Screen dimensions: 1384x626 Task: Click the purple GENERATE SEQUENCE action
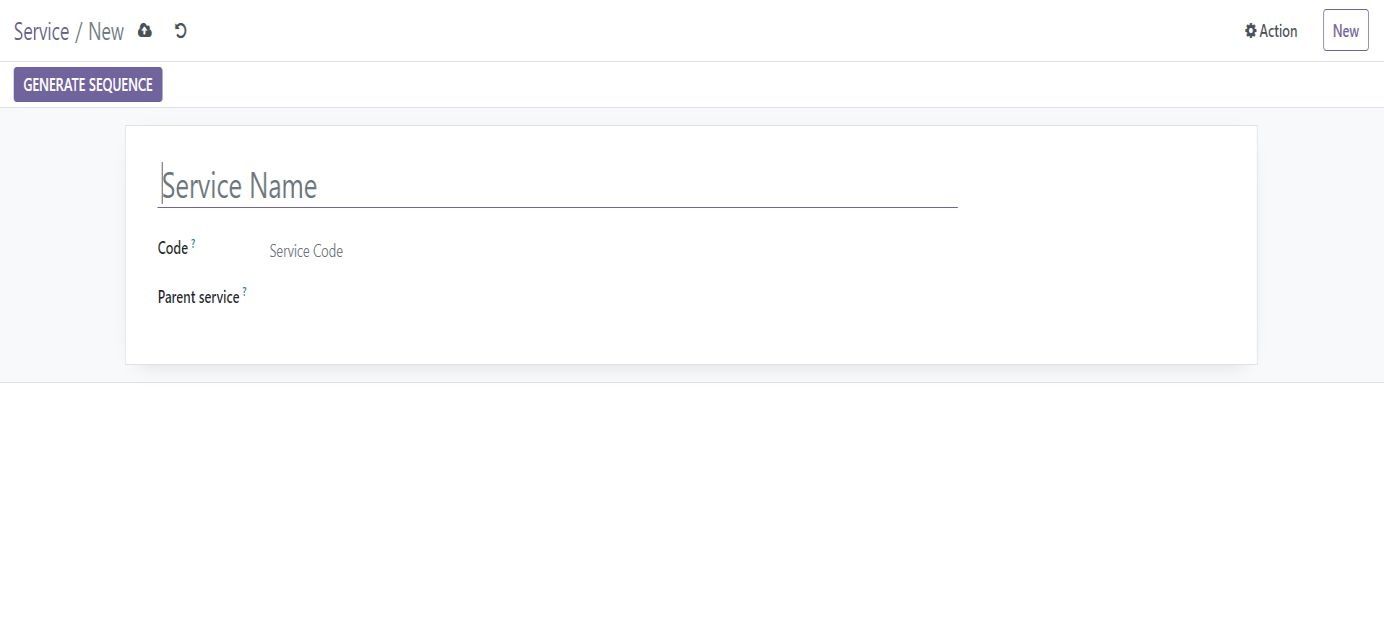(87, 84)
